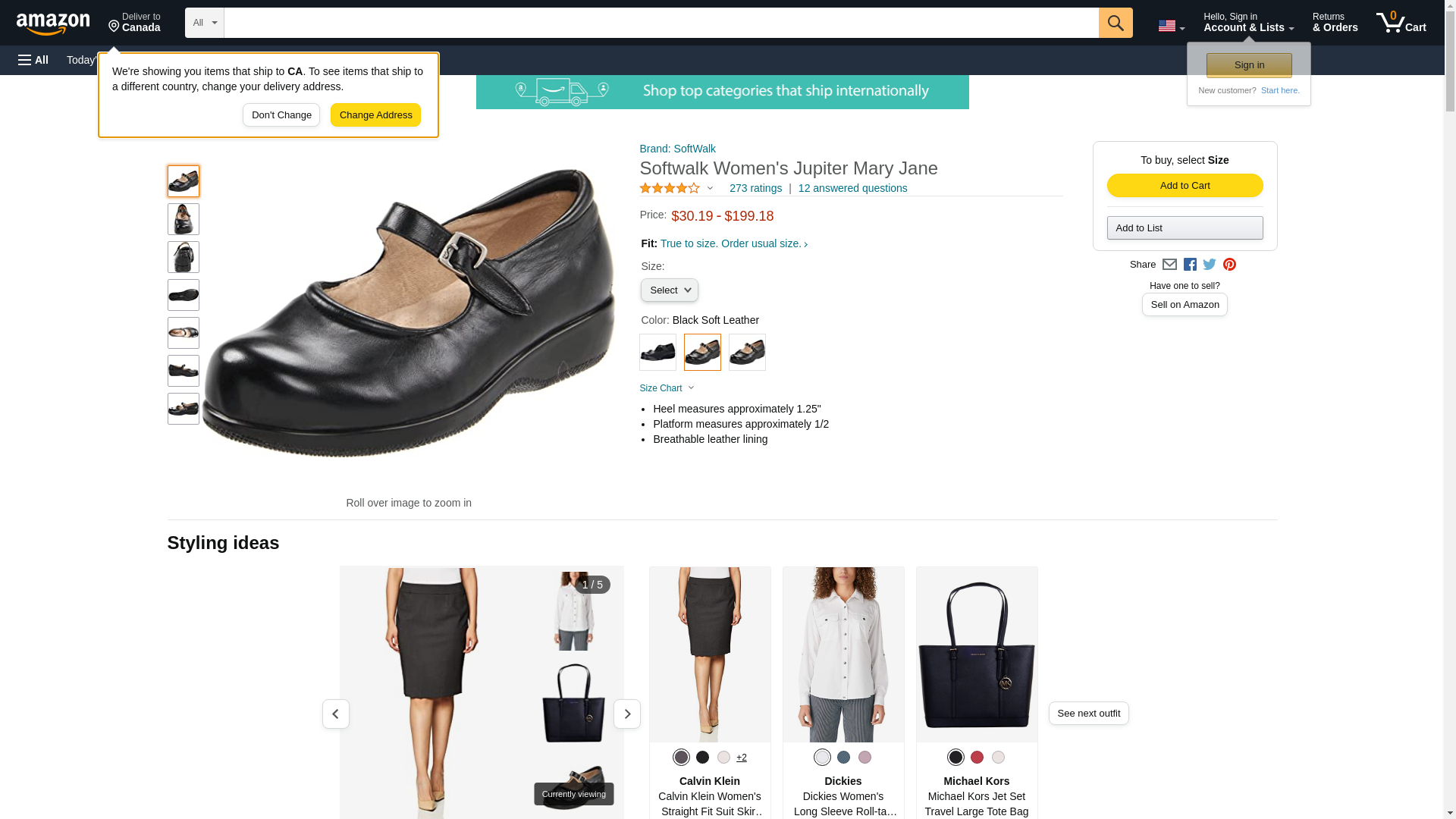Open the Size Select dropdown
This screenshot has width=1456, height=819.
coord(669,290)
